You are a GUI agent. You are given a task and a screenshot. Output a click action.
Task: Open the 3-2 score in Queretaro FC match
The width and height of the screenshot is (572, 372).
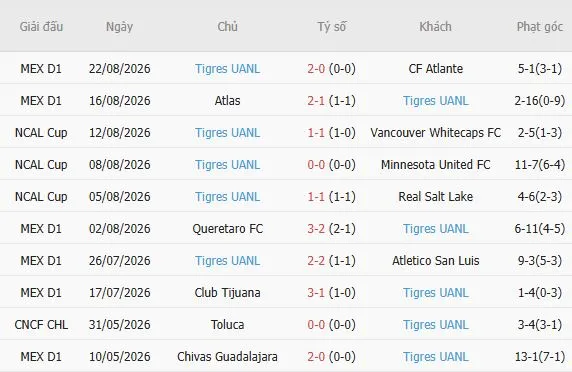pos(316,229)
